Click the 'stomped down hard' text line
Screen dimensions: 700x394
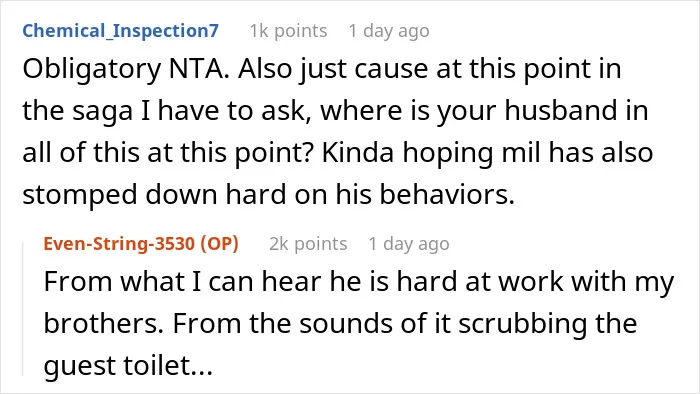(154, 195)
